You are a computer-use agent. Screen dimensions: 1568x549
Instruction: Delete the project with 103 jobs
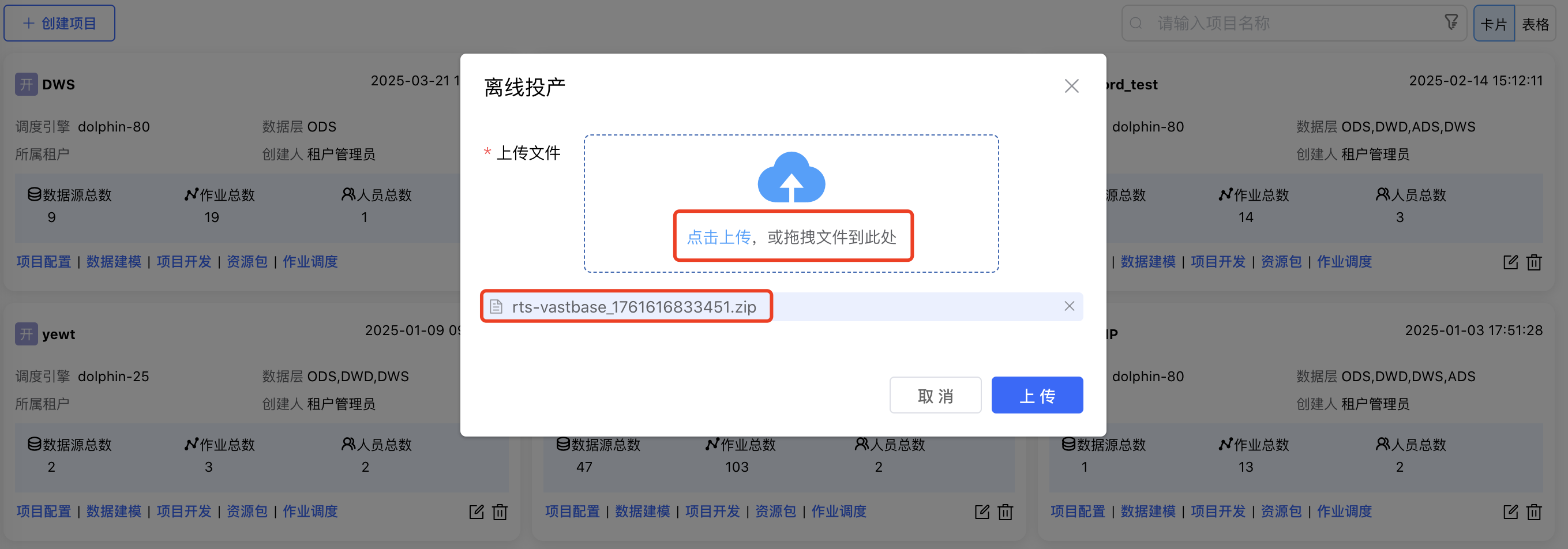coord(1005,512)
